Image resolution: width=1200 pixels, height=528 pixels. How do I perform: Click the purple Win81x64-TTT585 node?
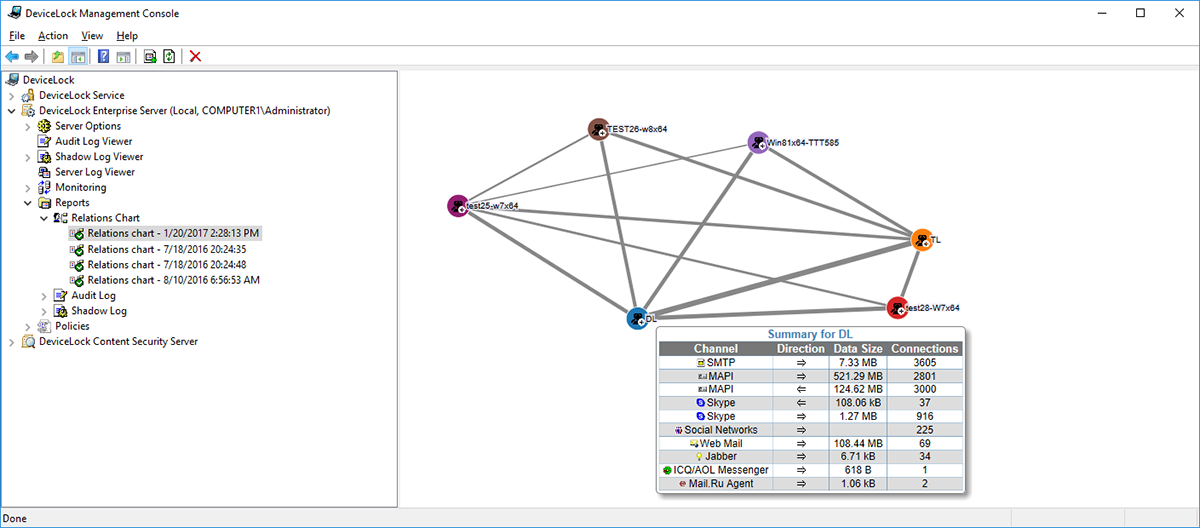tap(759, 142)
